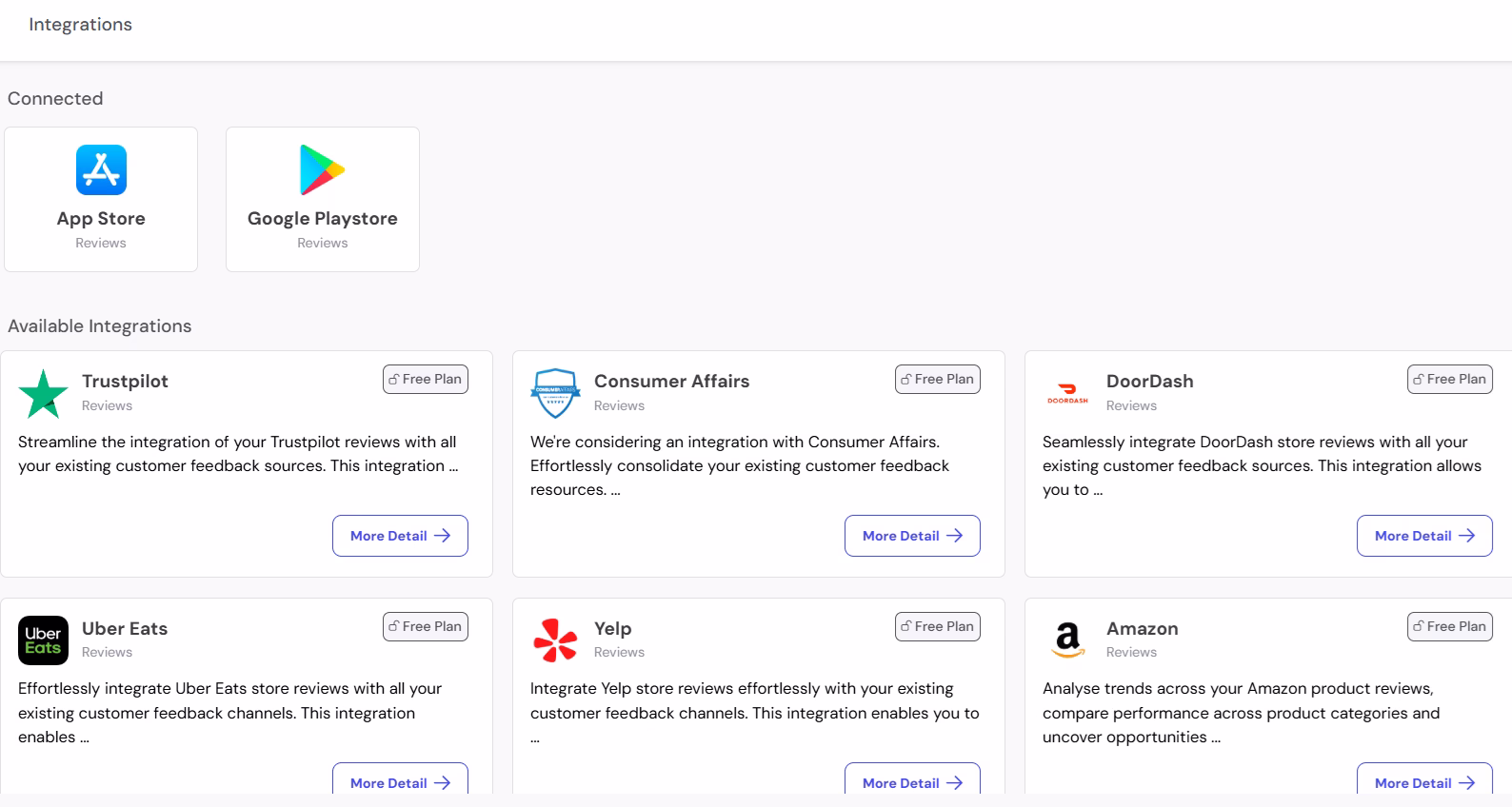Click the App Store logo icon
1512x807 pixels.
(x=101, y=169)
